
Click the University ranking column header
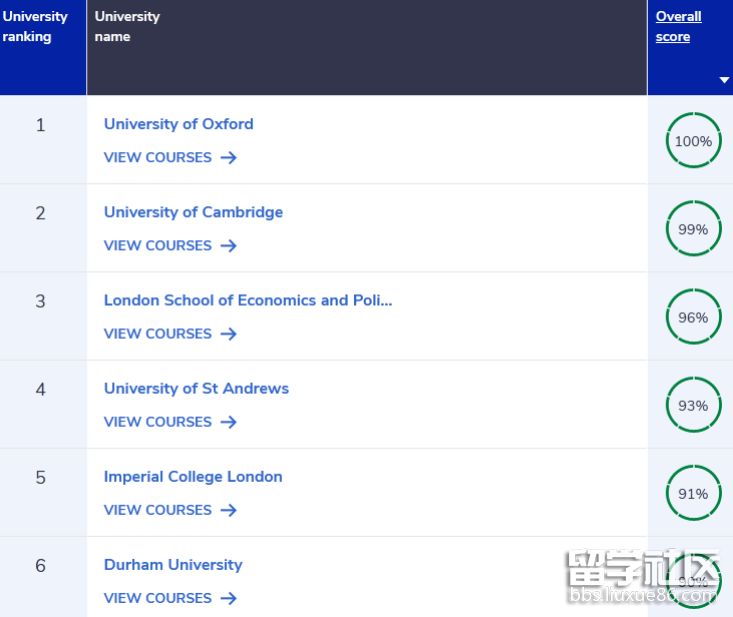click(35, 27)
